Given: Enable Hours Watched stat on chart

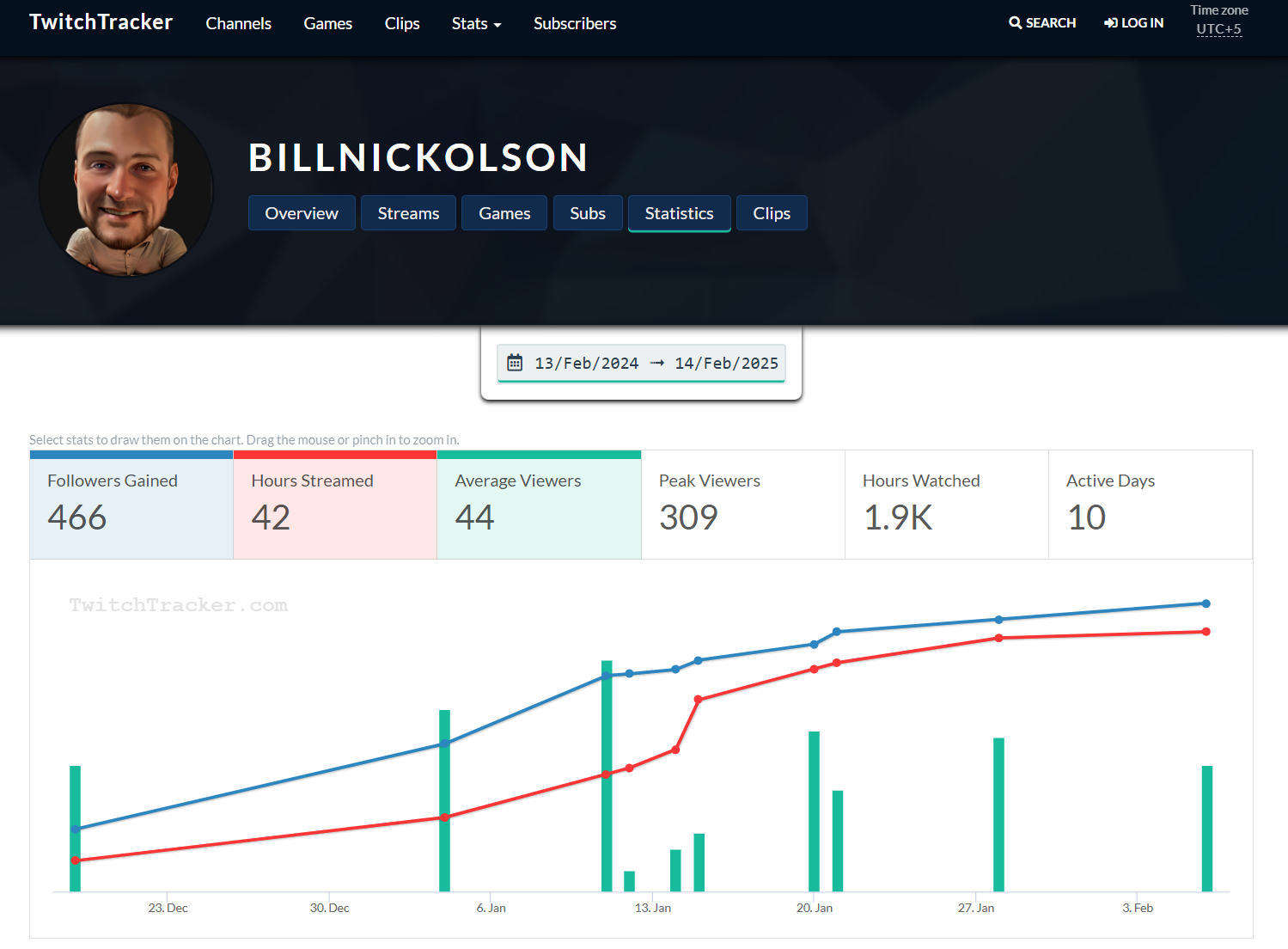Looking at the screenshot, I should point(946,505).
